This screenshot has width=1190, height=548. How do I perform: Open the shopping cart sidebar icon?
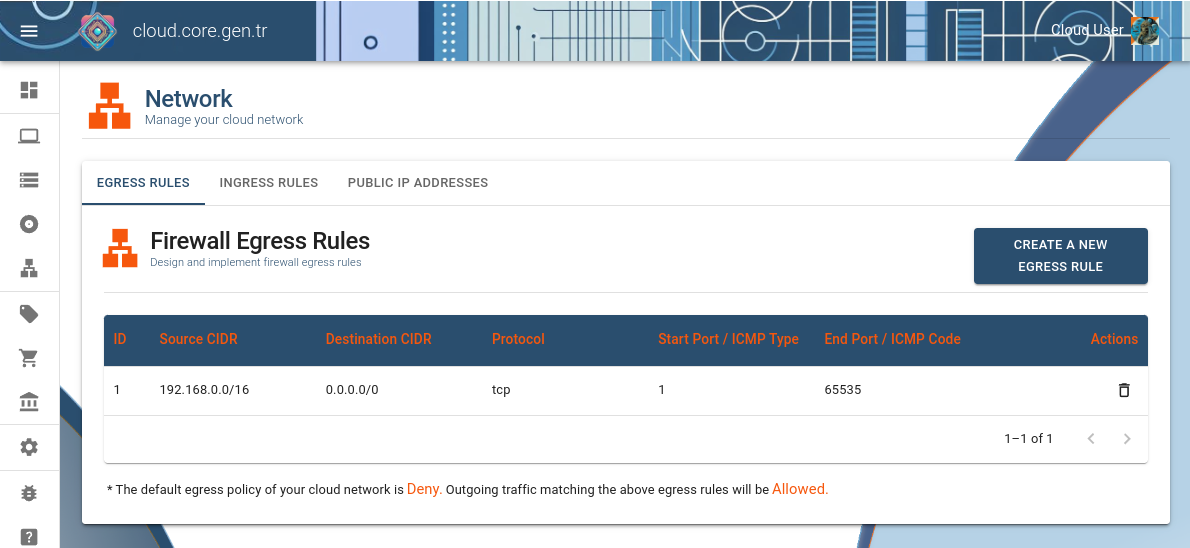point(29,358)
